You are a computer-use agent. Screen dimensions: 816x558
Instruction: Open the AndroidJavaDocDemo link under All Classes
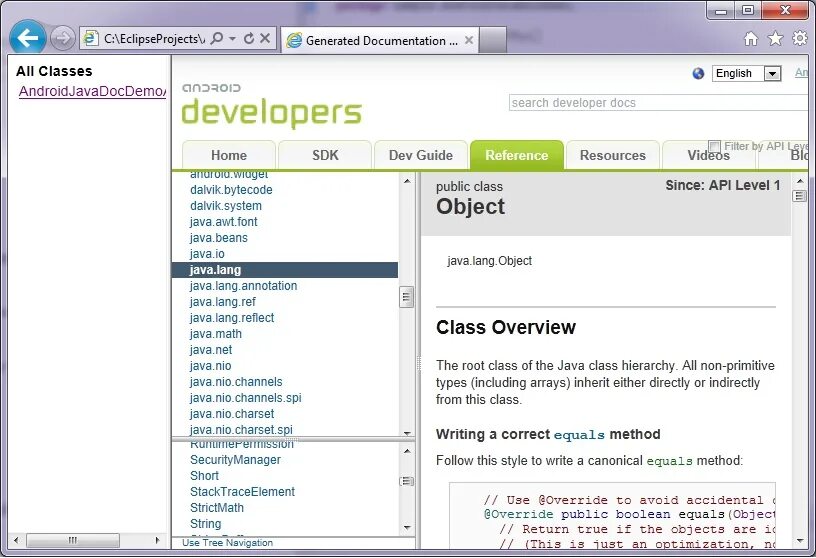[x=92, y=91]
